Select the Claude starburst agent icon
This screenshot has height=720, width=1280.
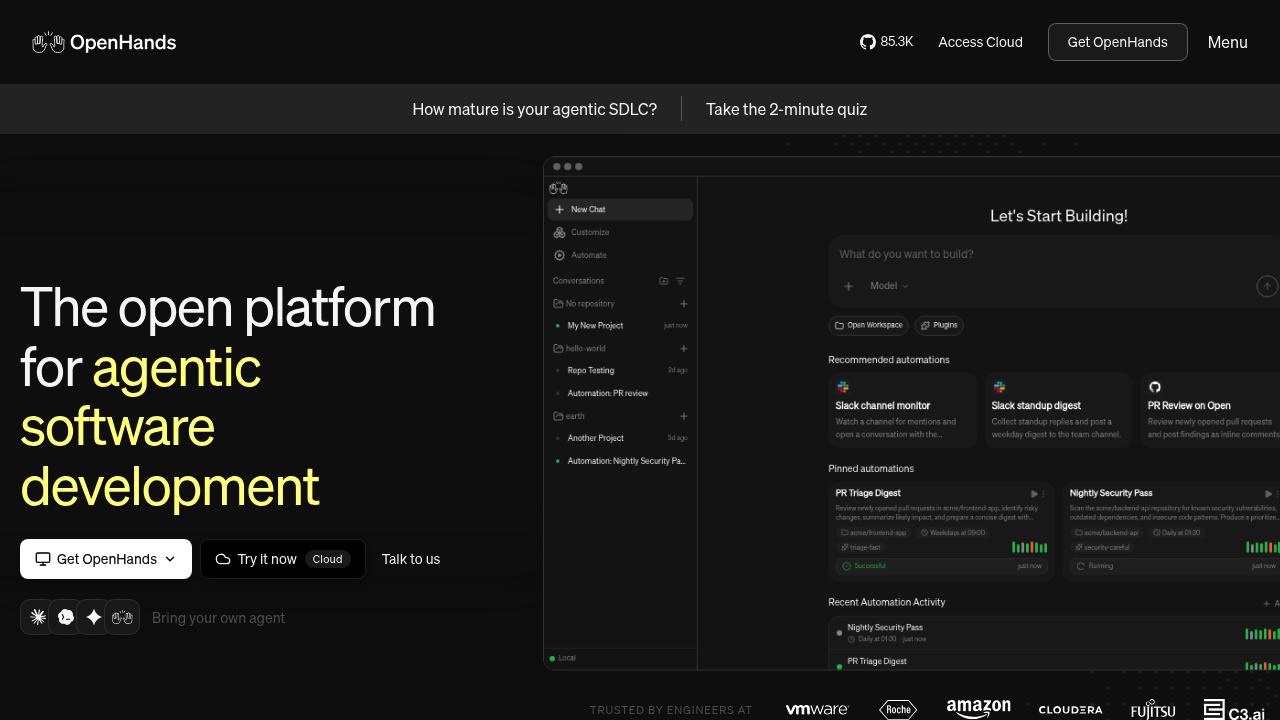38,617
